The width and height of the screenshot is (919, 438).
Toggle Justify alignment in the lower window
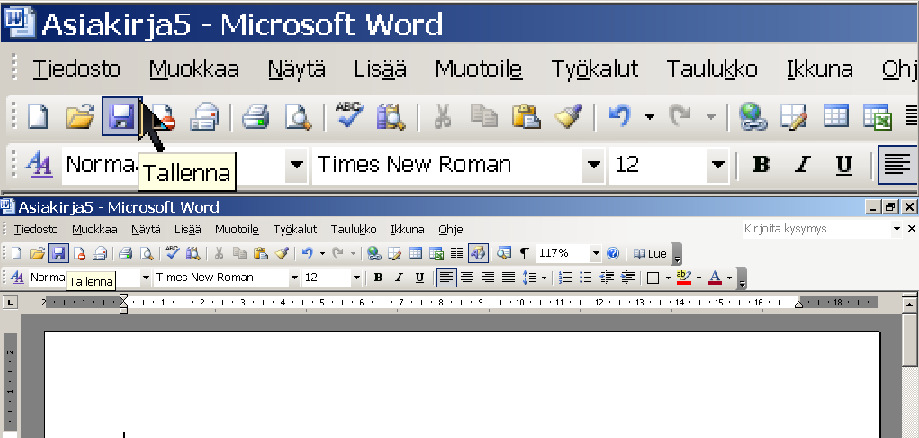click(x=508, y=278)
